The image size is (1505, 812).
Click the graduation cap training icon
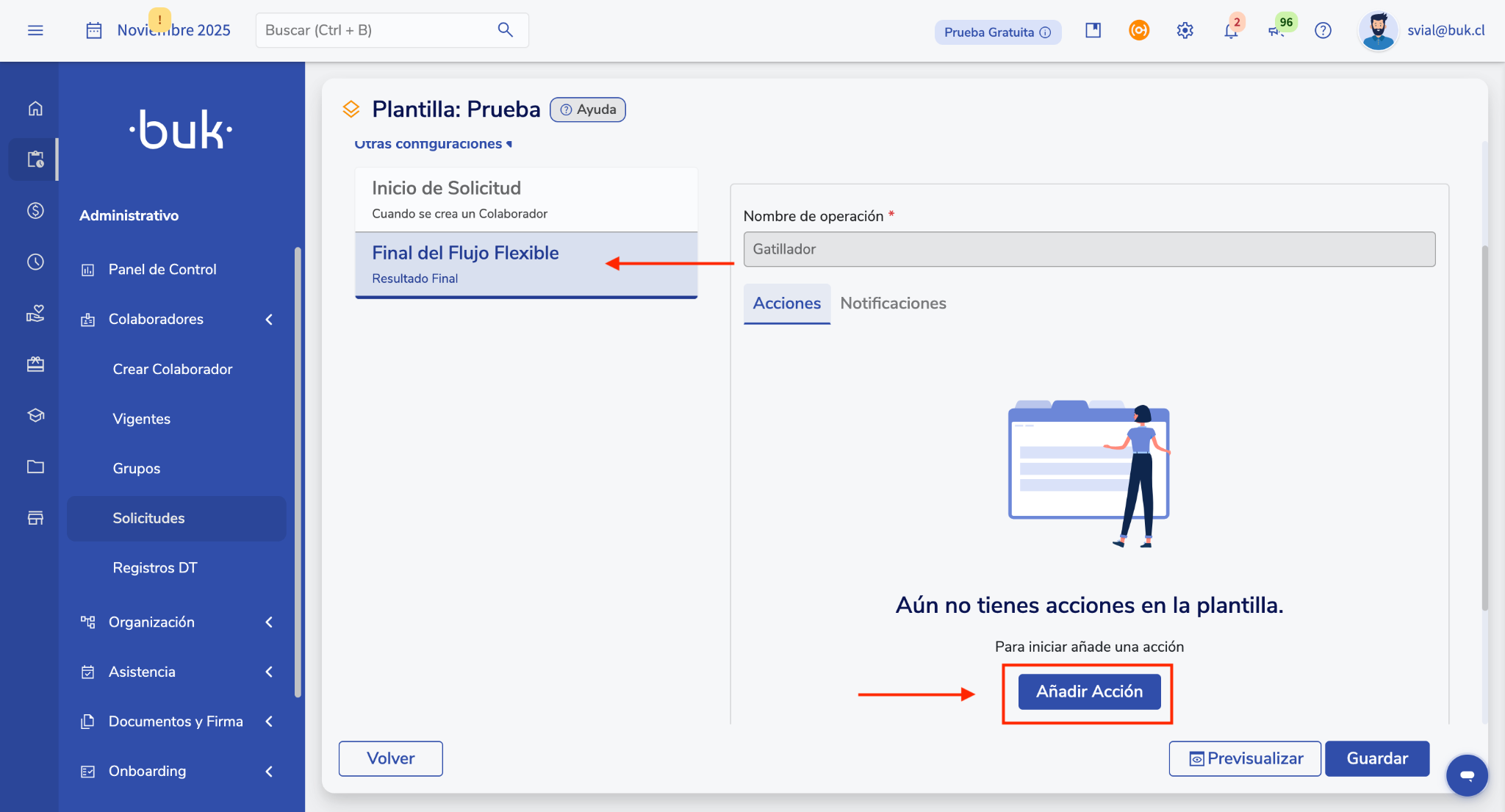(x=35, y=415)
